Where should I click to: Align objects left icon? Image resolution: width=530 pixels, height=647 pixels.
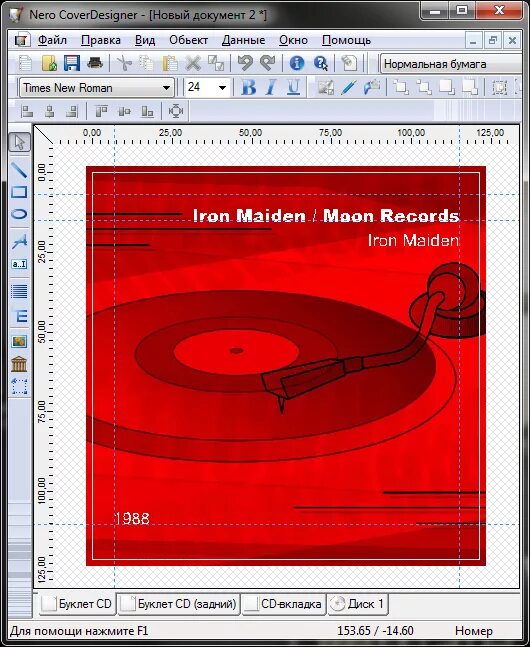tap(27, 111)
